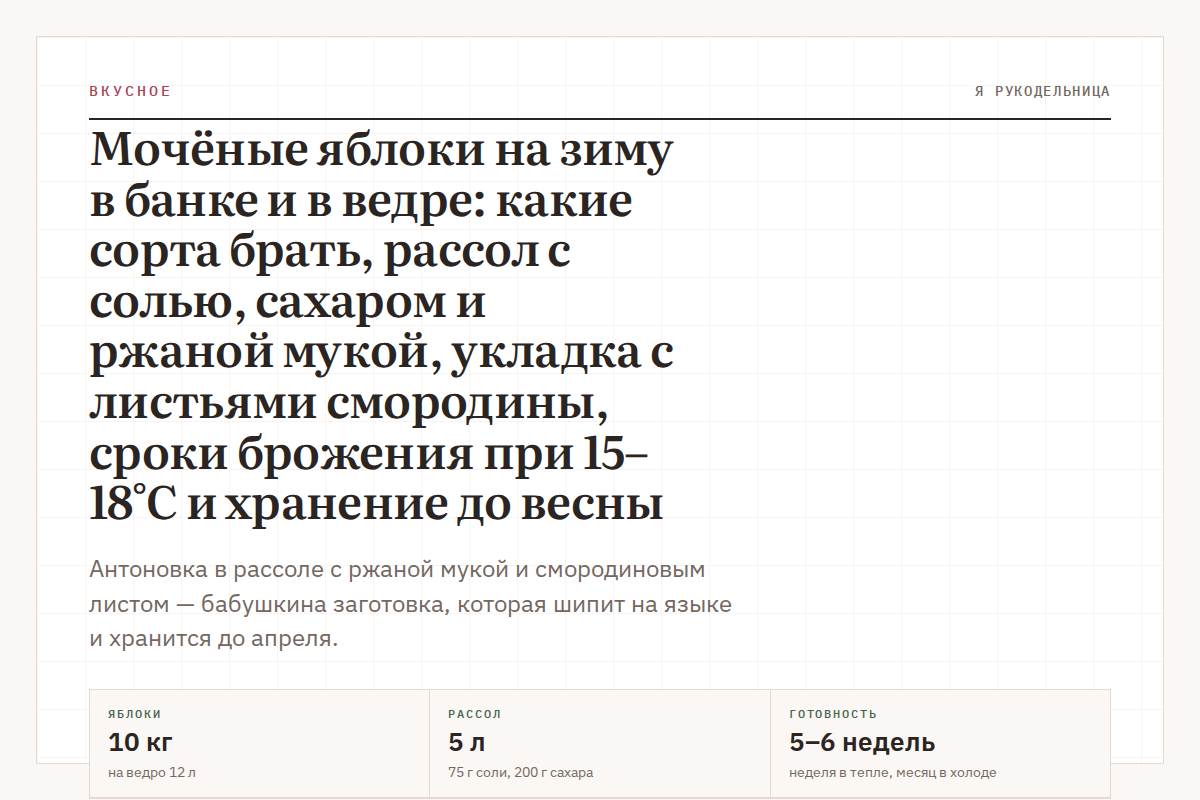Click the ЯБЛОКИ label
1200x800 pixels.
click(x=135, y=714)
